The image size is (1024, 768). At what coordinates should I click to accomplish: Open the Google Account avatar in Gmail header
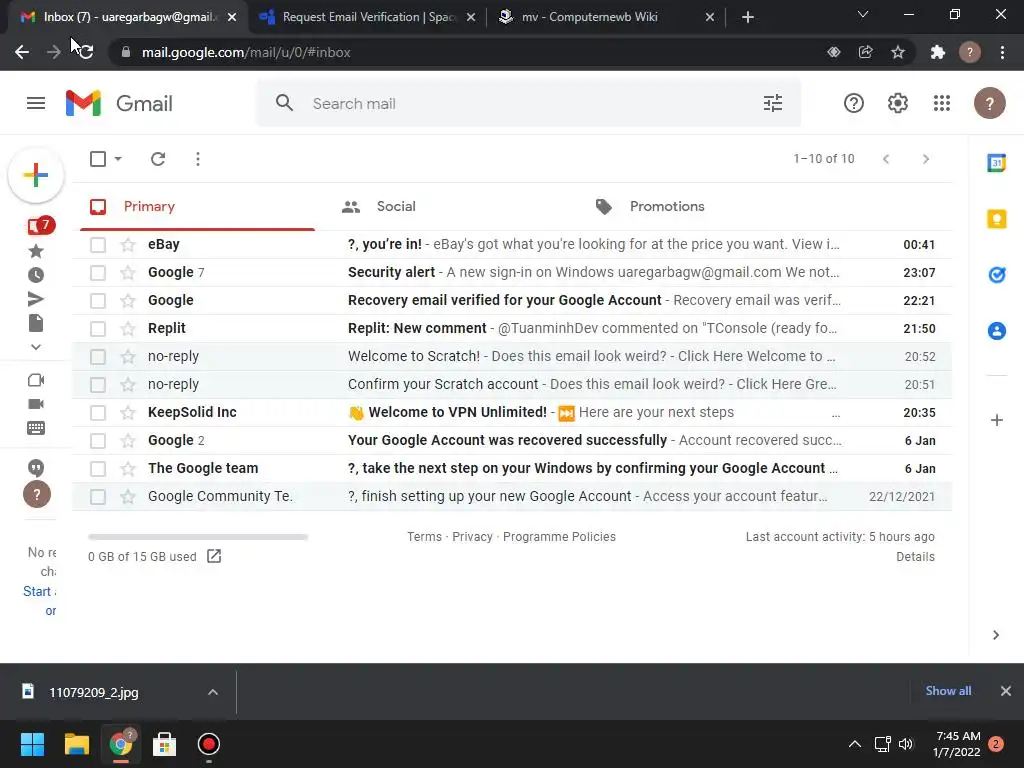point(989,103)
